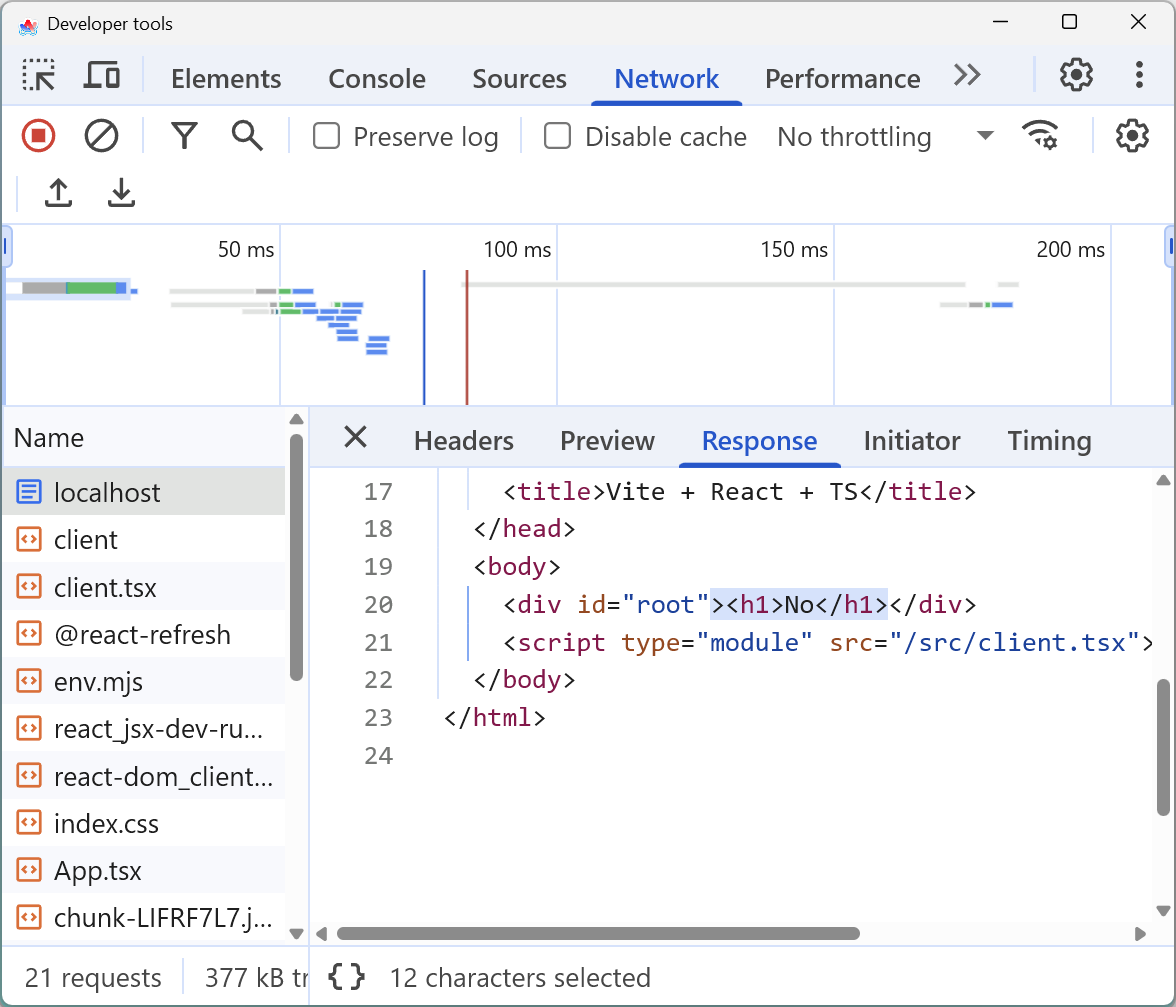Viewport: 1176px width, 1007px height.
Task: Click response scroll right arrow
Action: click(1140, 934)
